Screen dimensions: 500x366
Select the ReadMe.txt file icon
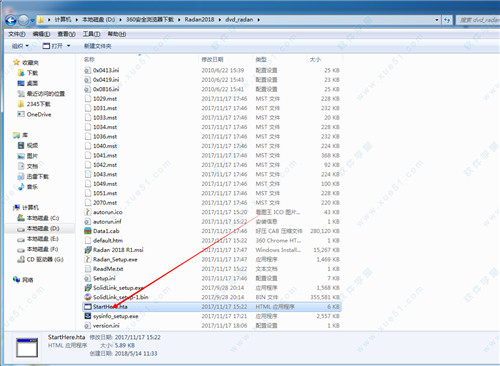click(88, 269)
